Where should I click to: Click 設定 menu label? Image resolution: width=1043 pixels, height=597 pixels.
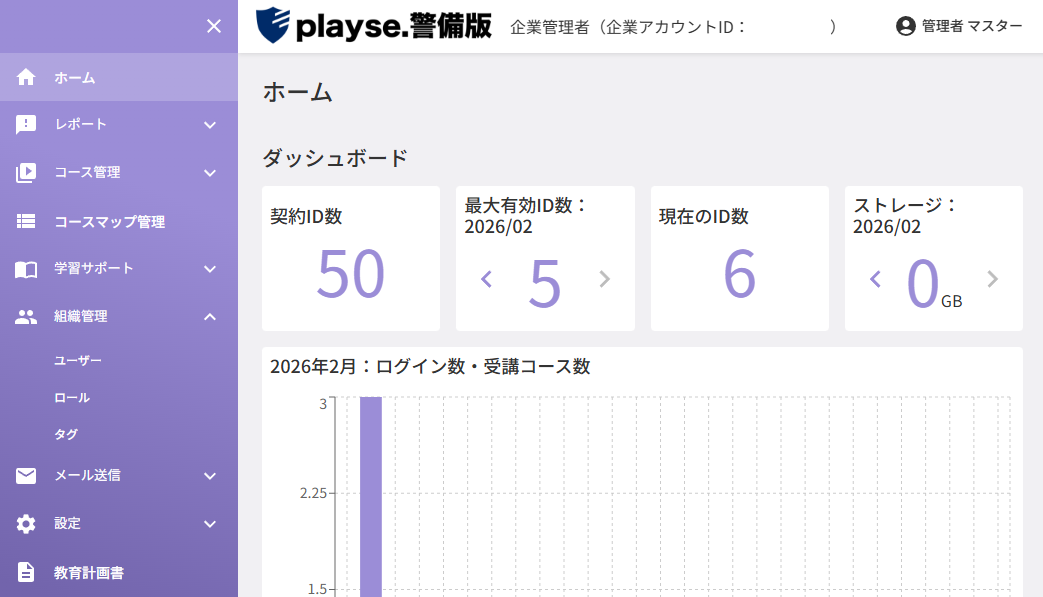[67, 523]
